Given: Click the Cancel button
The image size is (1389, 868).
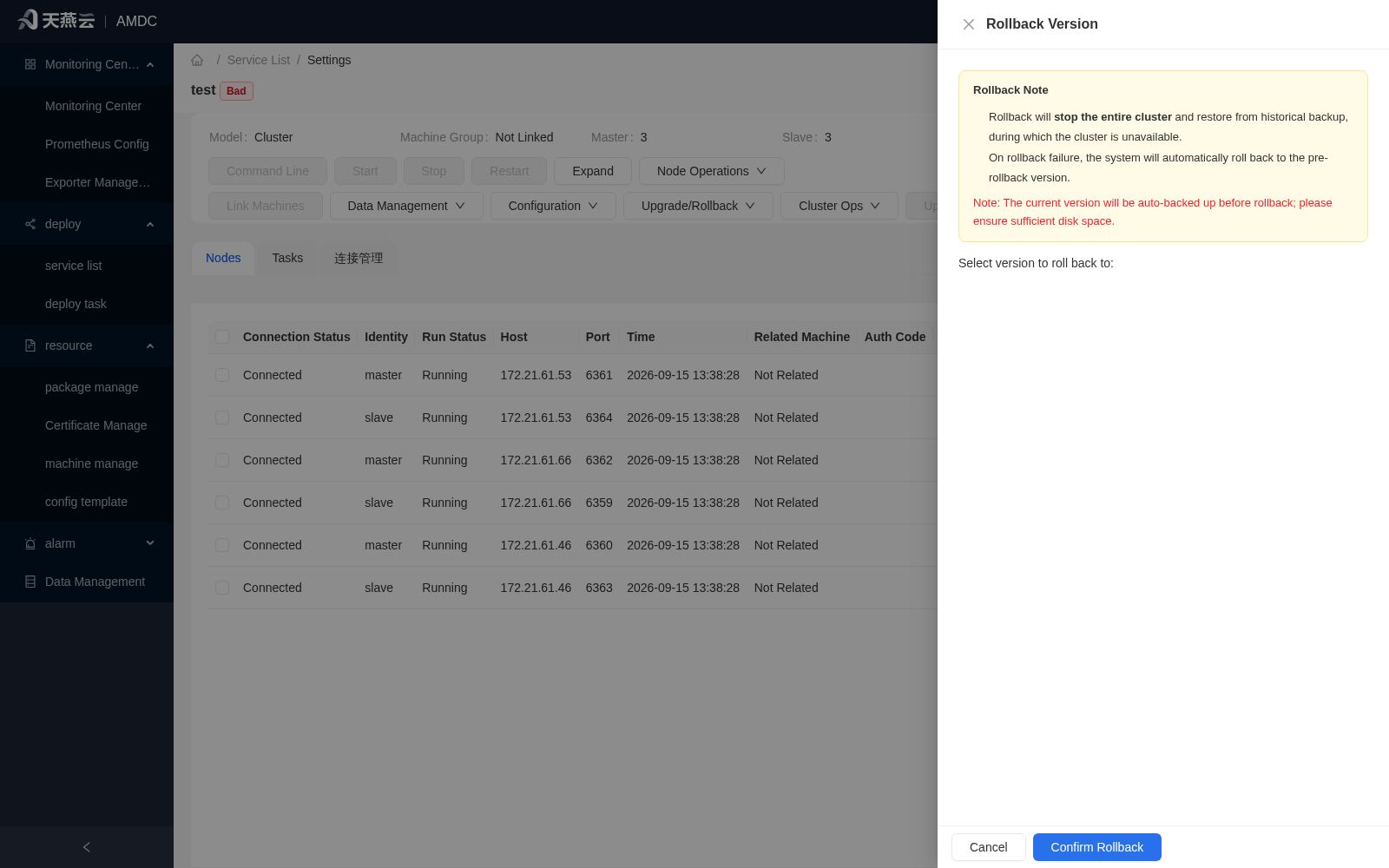Looking at the screenshot, I should pos(989,847).
